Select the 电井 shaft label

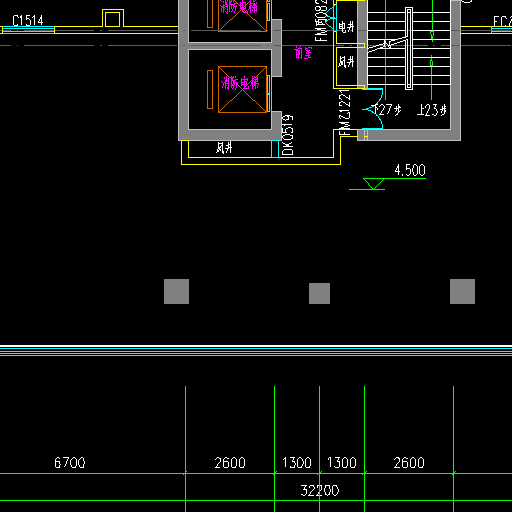[x=346, y=27]
